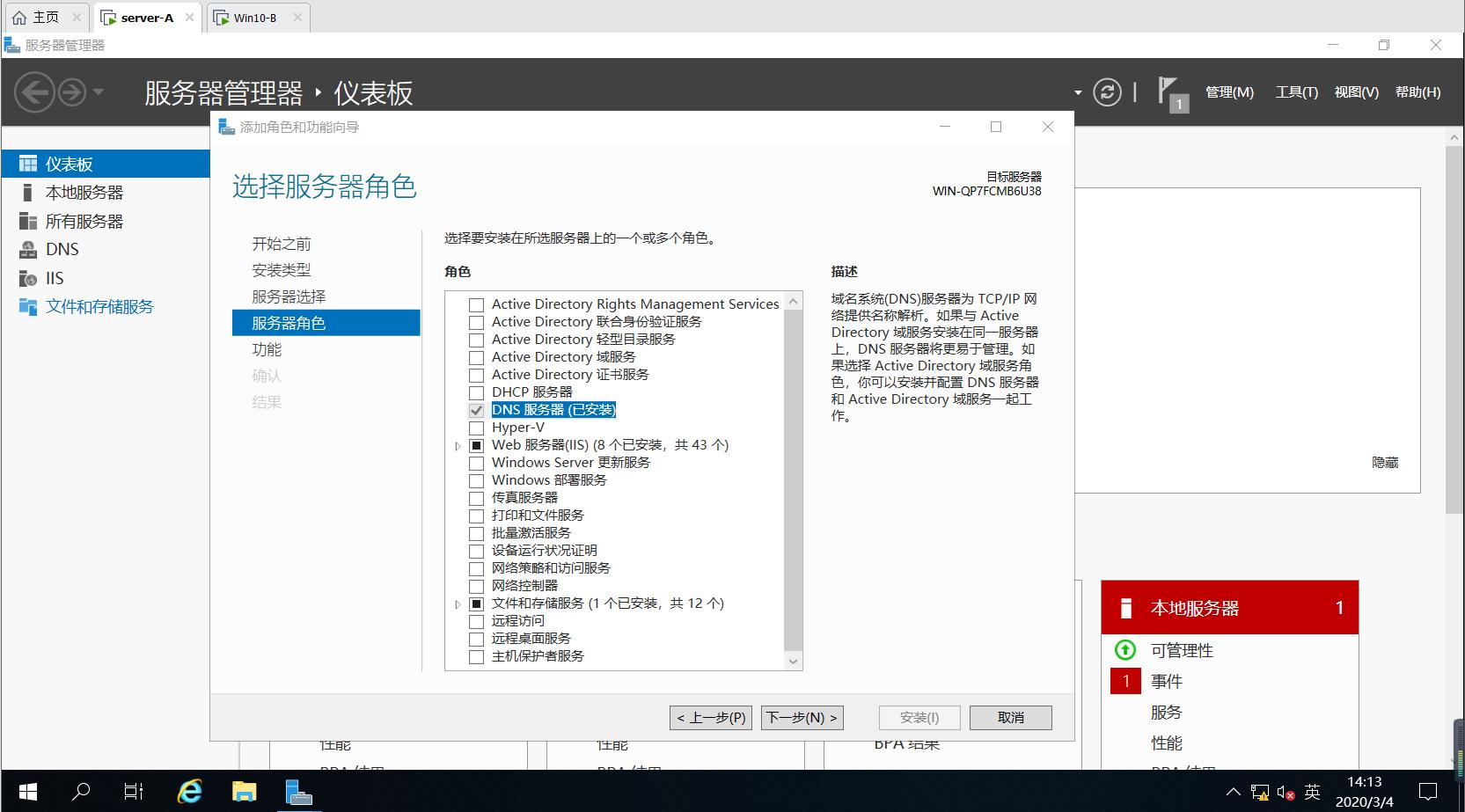The image size is (1465, 812).
Task: Select 文件和存储服务 in the sidebar
Action: pyautogui.click(x=99, y=306)
